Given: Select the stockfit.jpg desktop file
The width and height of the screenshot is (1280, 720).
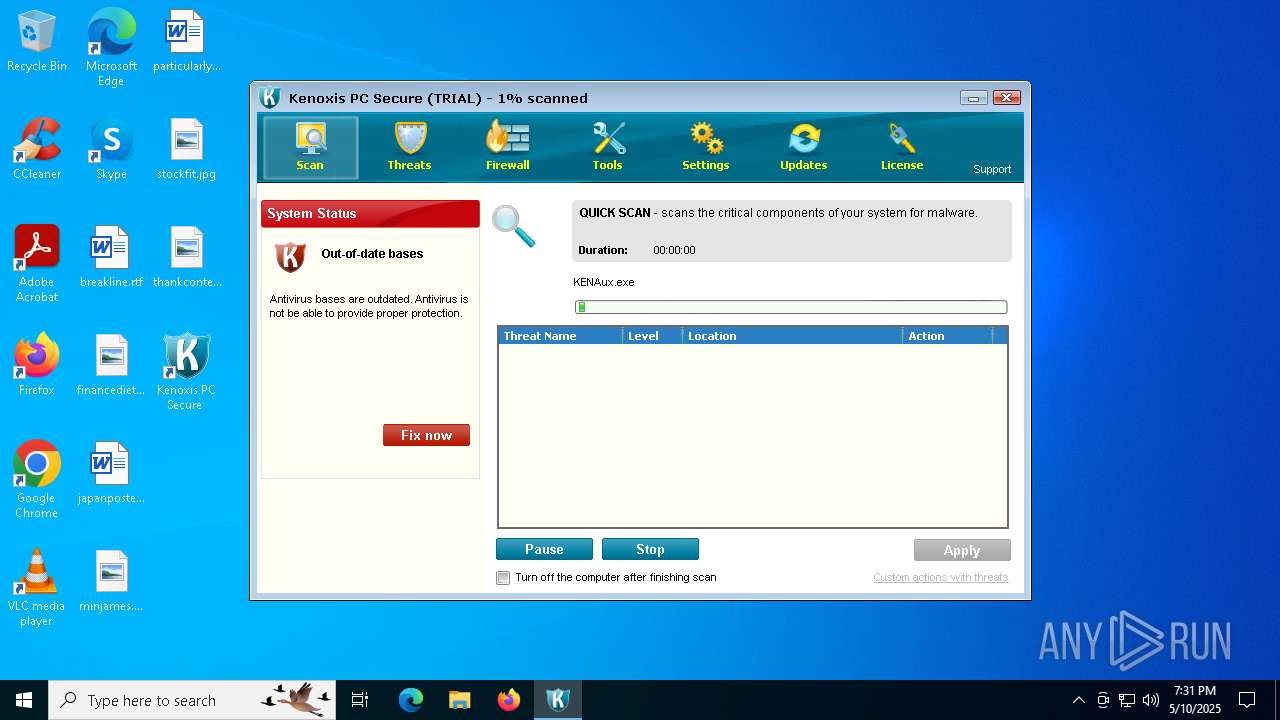Looking at the screenshot, I should click(x=186, y=150).
